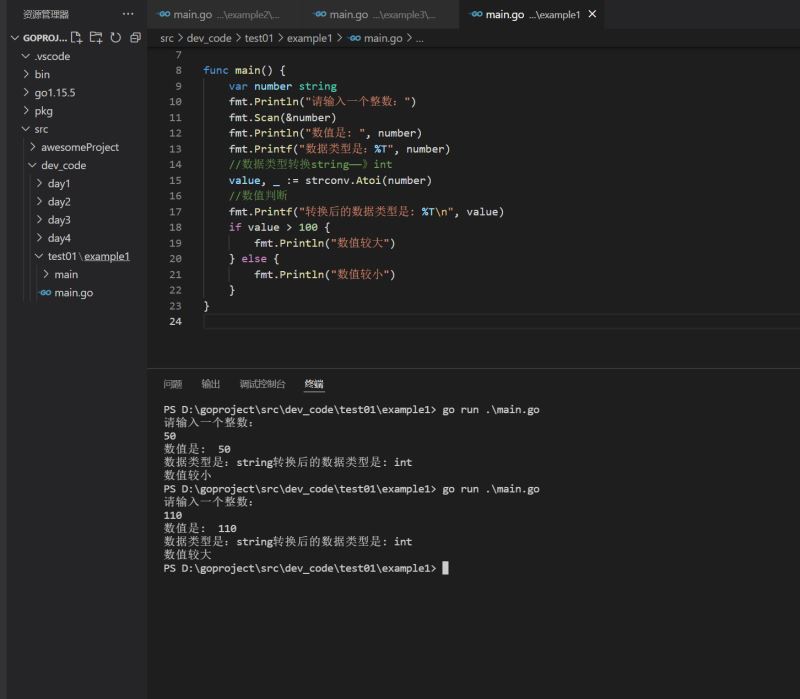Refresh the explorer with the reload icon
Image resolution: width=800 pixels, height=699 pixels.
tap(116, 37)
